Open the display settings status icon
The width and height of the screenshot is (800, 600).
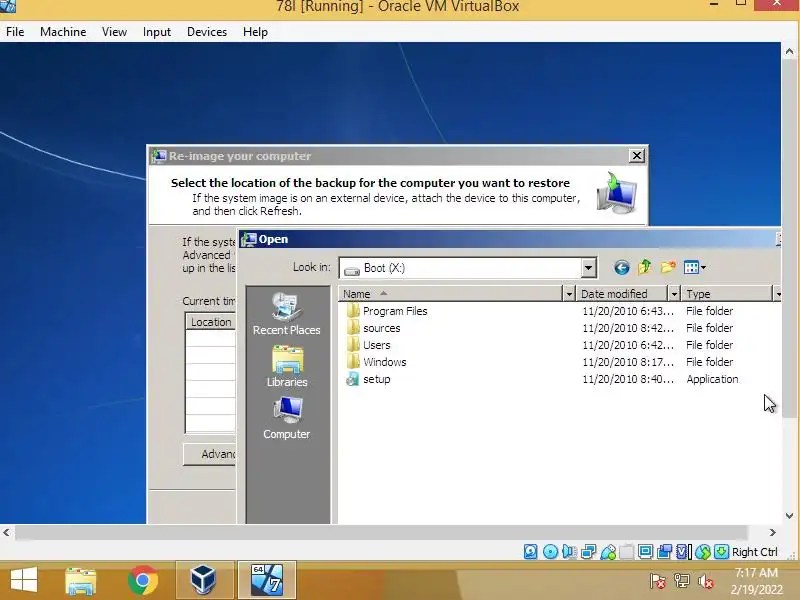(x=645, y=552)
